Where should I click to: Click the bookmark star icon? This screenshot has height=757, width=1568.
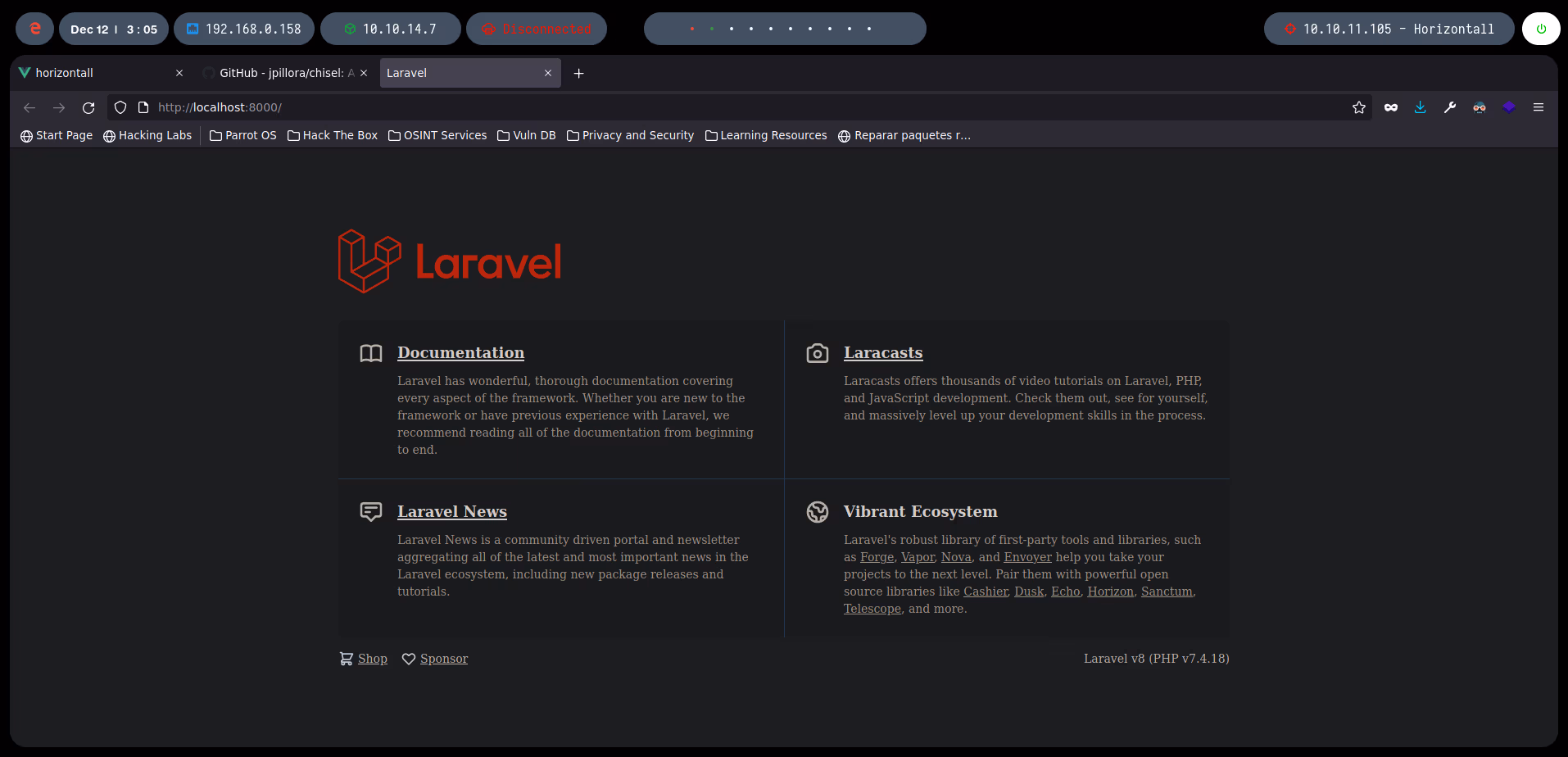coord(1359,107)
